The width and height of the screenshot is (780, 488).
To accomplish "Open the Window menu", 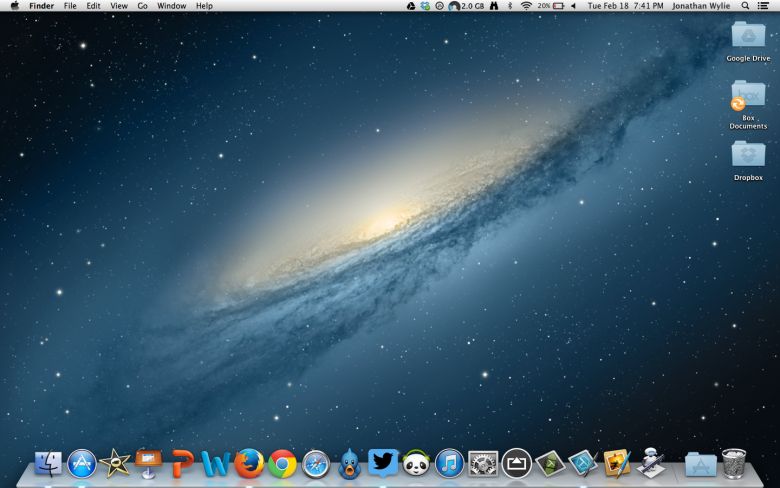I will tap(171, 6).
